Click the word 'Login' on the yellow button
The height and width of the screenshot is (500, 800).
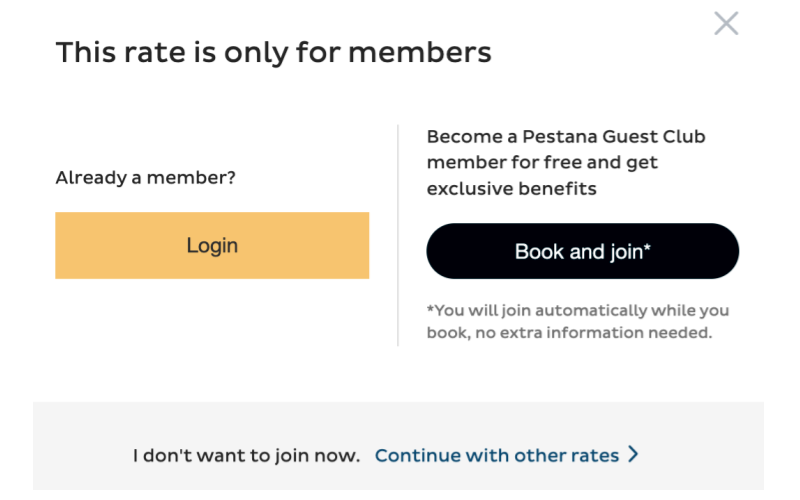[x=212, y=245]
